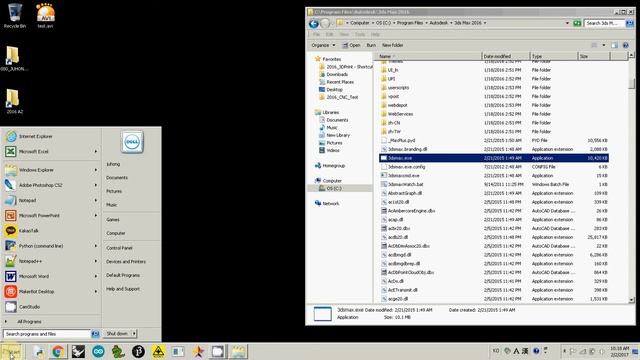The height and width of the screenshot is (360, 640).
Task: Open Devices and Printers from Start menu
Action: (x=126, y=262)
